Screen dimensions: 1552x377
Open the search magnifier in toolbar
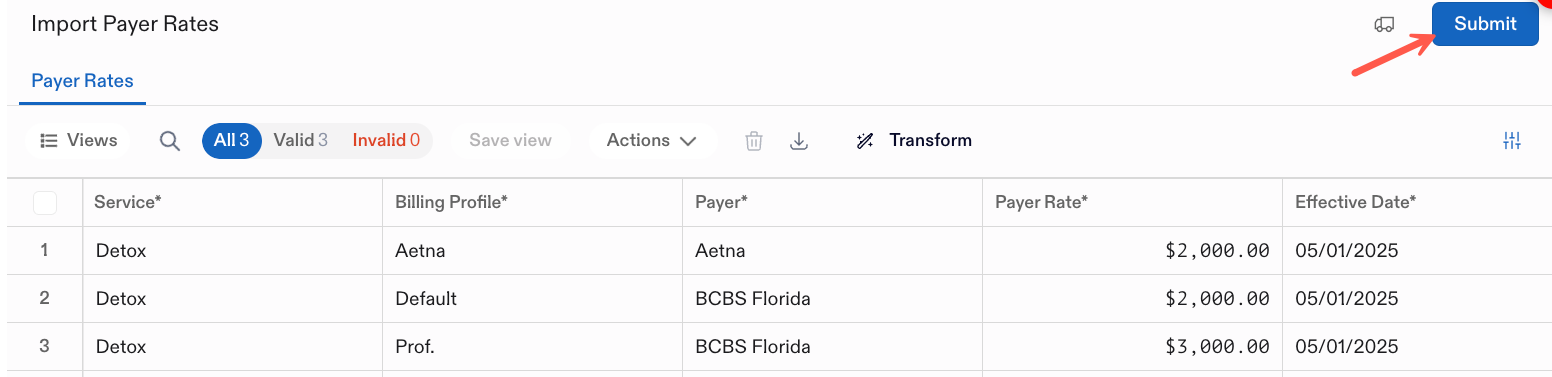pos(170,141)
